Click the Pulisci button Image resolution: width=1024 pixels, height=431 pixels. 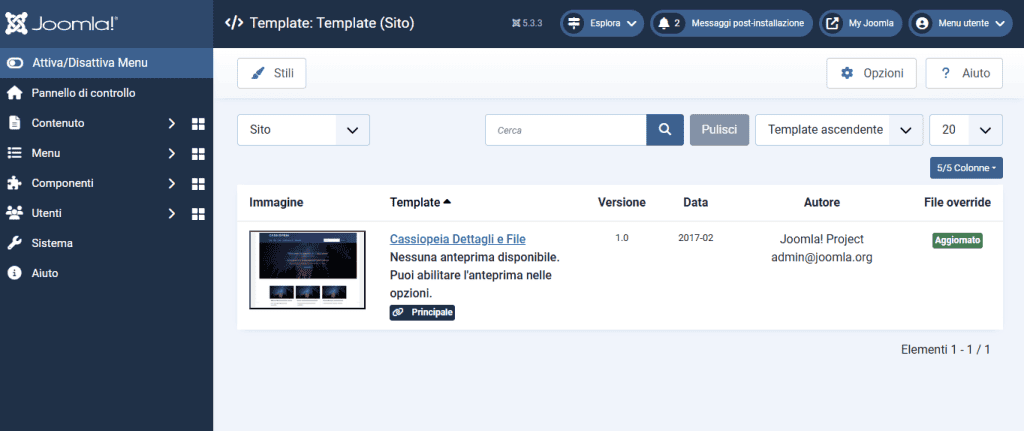tap(720, 130)
